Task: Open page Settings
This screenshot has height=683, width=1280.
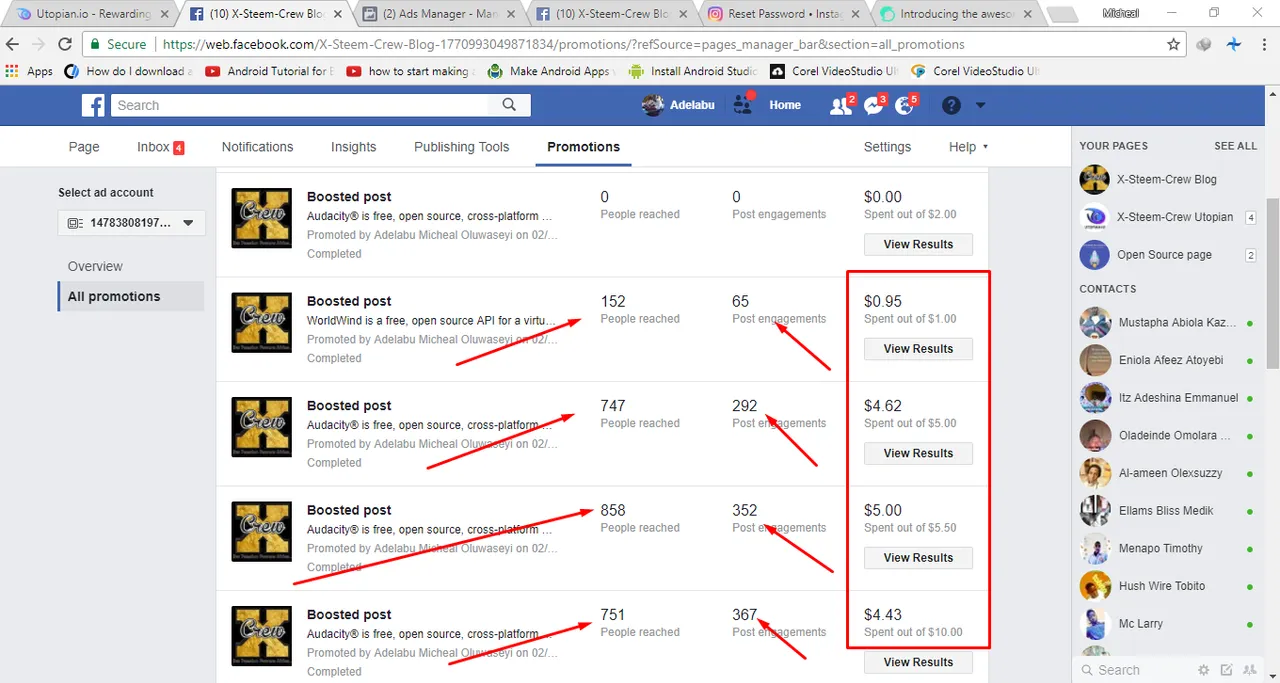Action: click(887, 147)
